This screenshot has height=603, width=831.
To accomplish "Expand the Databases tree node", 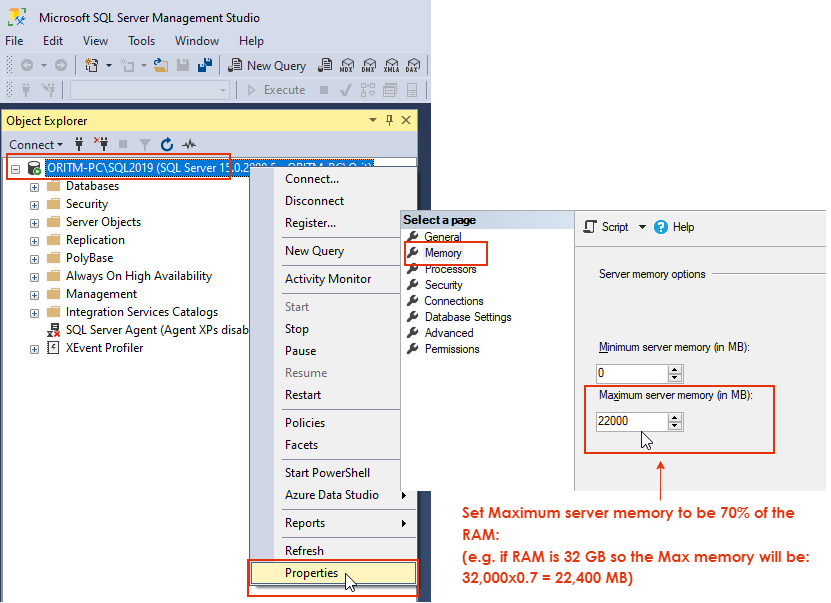I will coord(34,187).
